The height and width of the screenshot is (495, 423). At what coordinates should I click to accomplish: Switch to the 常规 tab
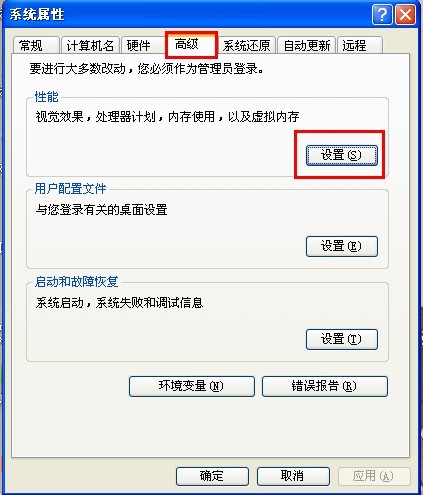click(36, 45)
